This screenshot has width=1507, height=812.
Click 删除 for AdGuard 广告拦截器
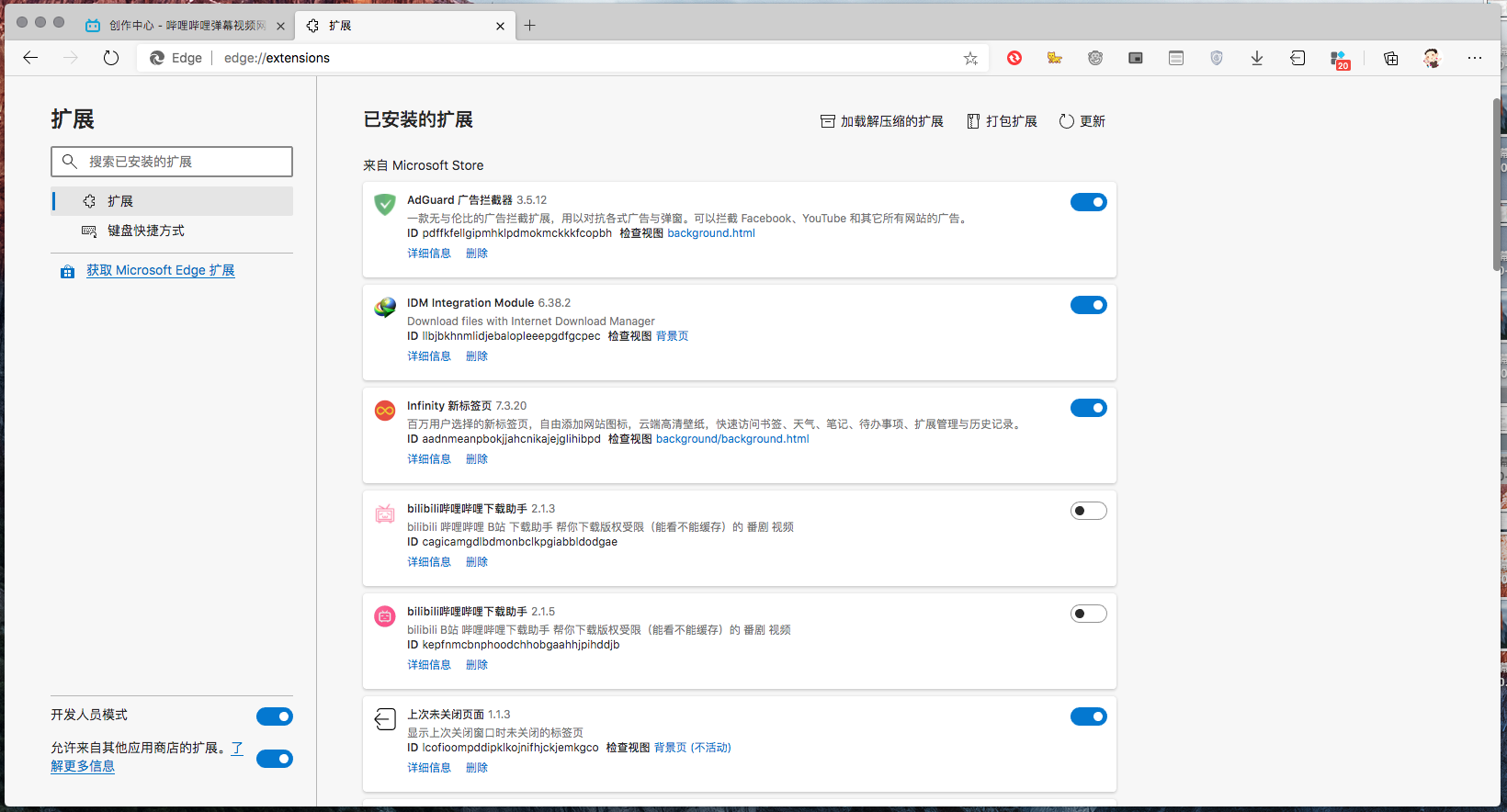(x=477, y=254)
